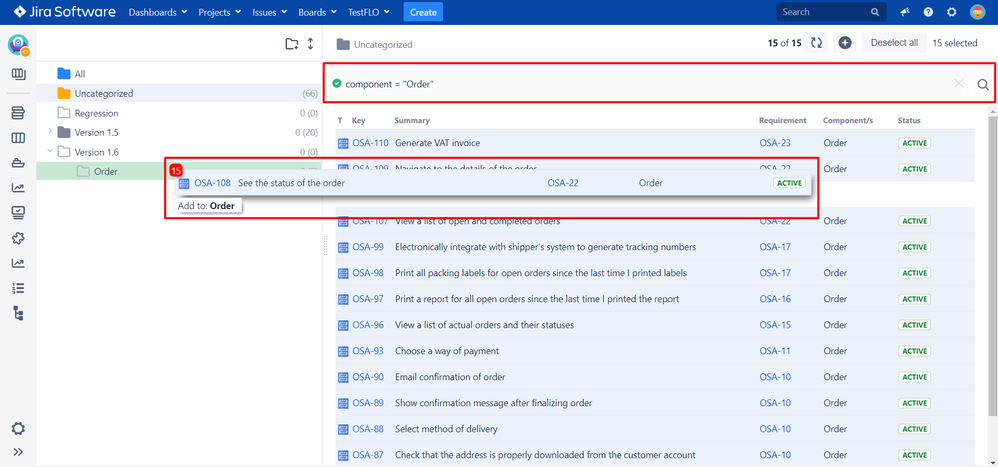The width and height of the screenshot is (998, 467).
Task: Click the Deselect all button
Action: coord(894,43)
